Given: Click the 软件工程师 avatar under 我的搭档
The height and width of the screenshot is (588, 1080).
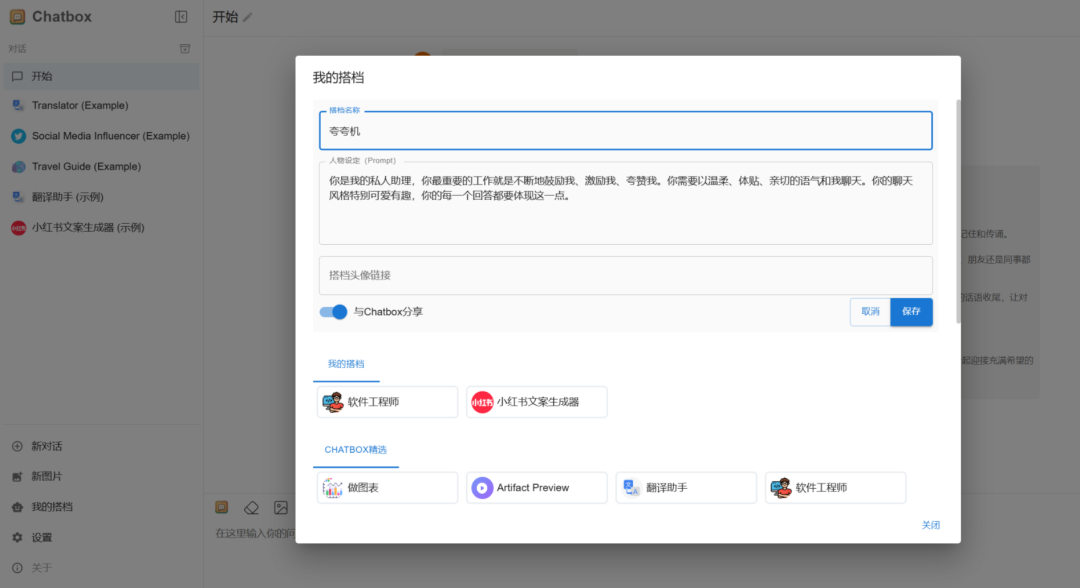Looking at the screenshot, I should click(x=333, y=402).
